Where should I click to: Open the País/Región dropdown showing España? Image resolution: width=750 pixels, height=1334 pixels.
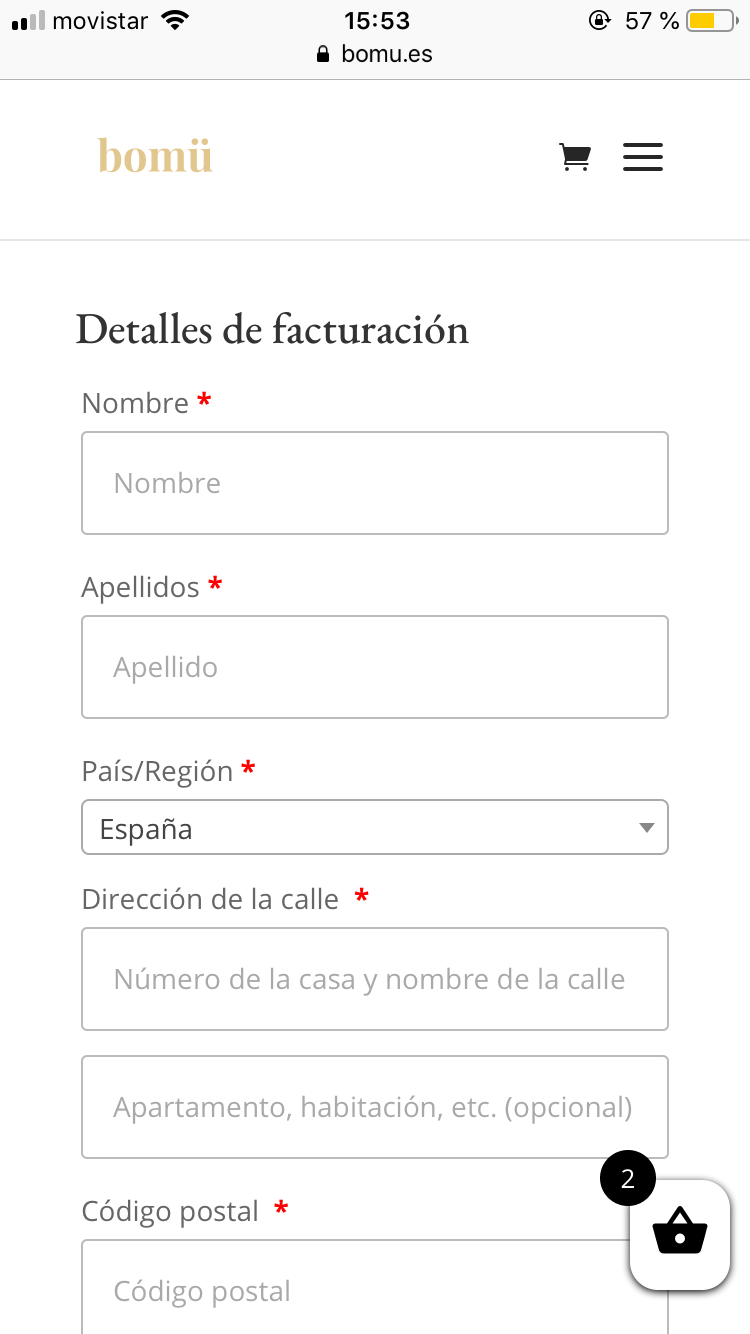[x=375, y=827]
